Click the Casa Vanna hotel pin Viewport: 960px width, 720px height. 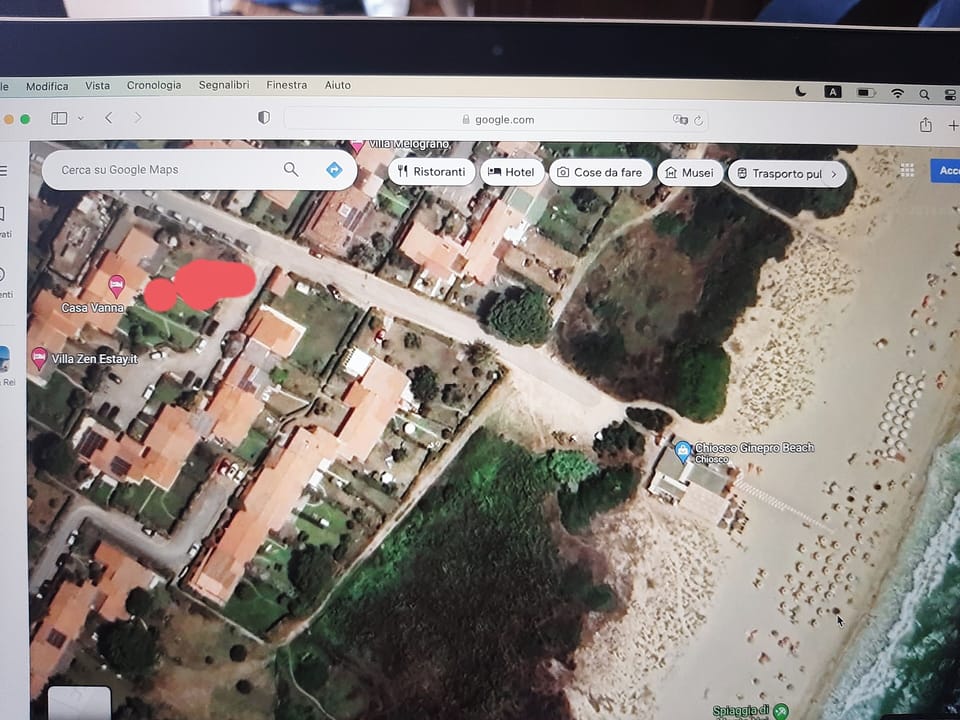pos(116,286)
